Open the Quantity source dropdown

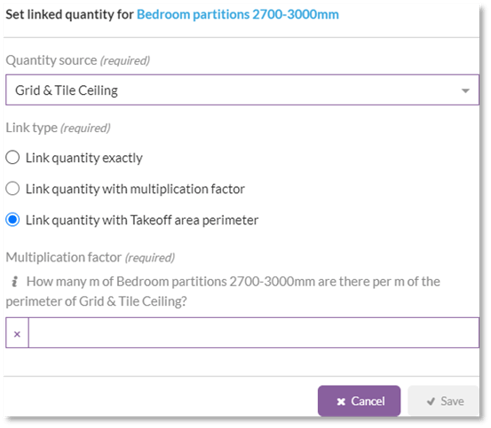point(242,90)
